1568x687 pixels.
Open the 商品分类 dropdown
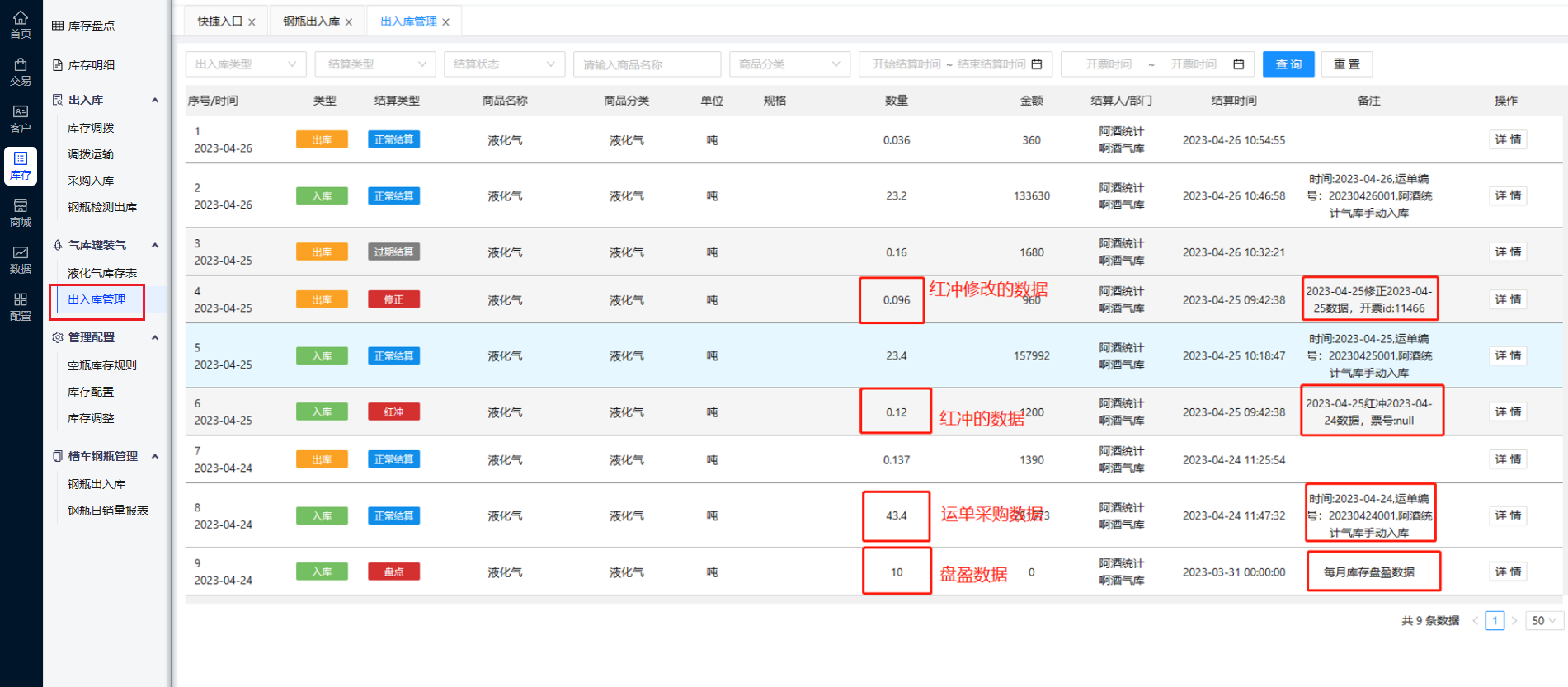789,64
